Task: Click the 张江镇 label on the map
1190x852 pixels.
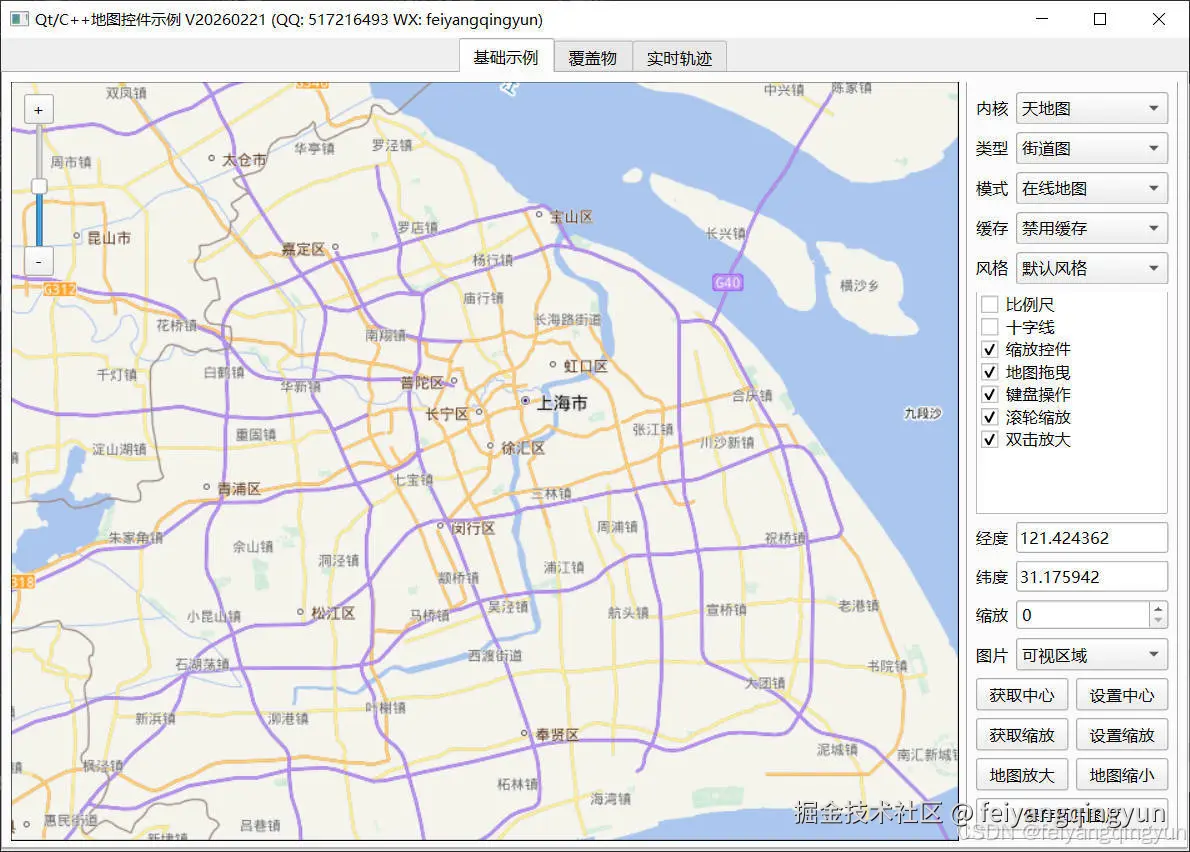Action: [x=653, y=429]
